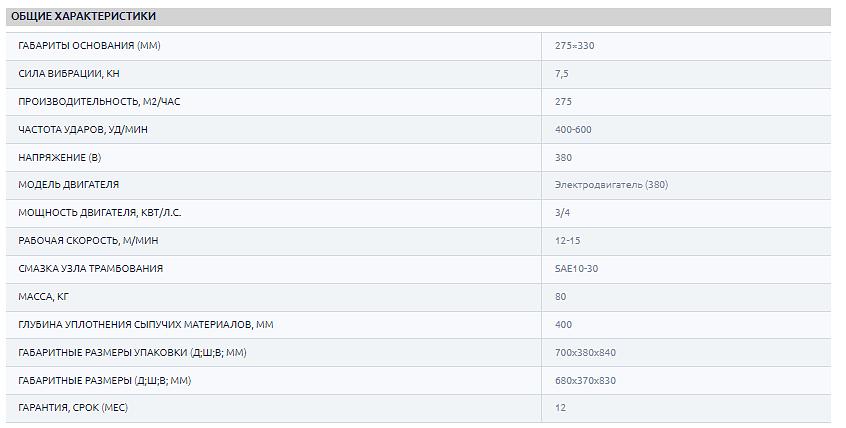The image size is (846, 428).
Task: Click the 700x380x840 packaging dimensions value
Action: pyautogui.click(x=585, y=353)
